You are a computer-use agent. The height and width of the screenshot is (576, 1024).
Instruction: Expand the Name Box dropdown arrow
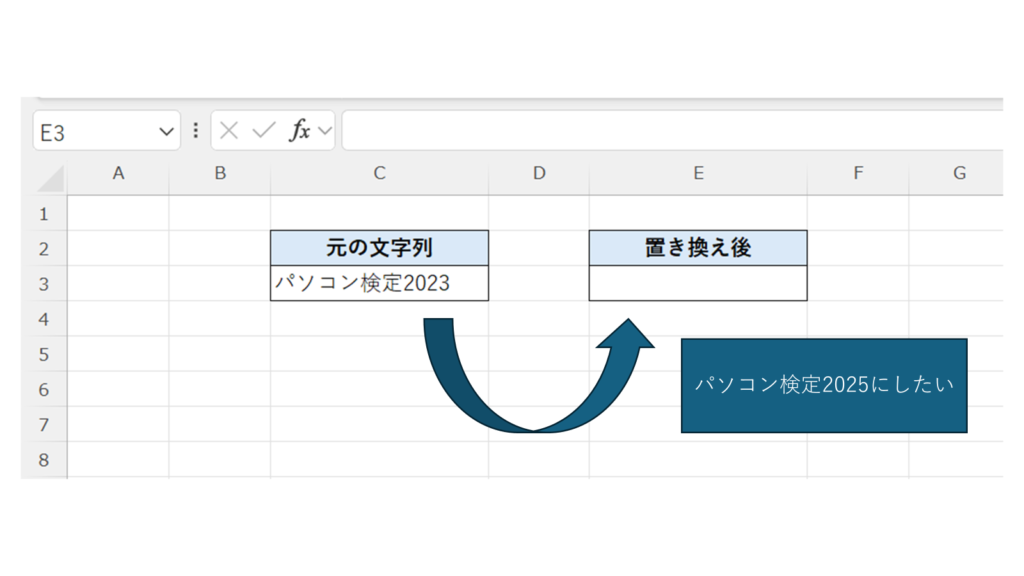pos(166,131)
